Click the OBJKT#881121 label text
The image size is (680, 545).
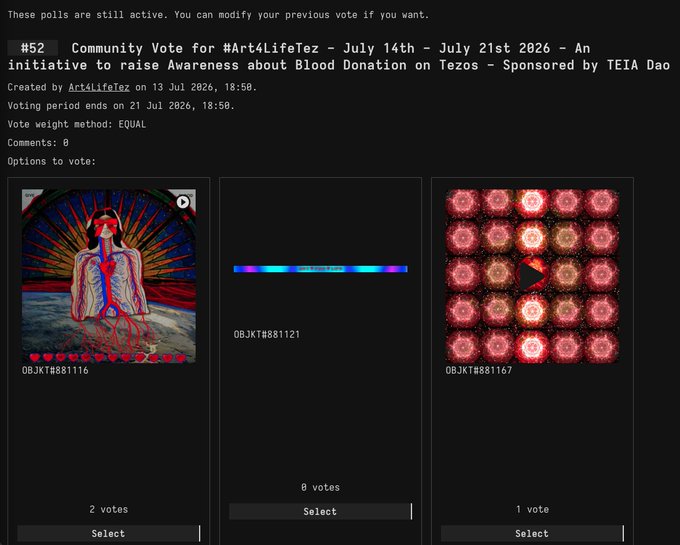[267, 334]
